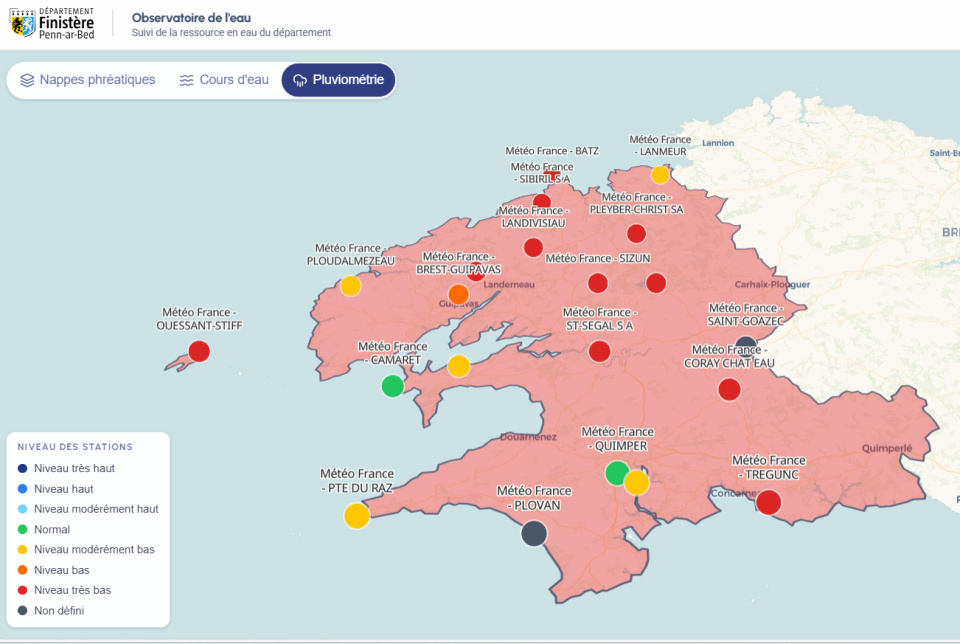Screen dimensions: 960x644
Task: Click the Météo France - BATZ label
Action: click(552, 151)
